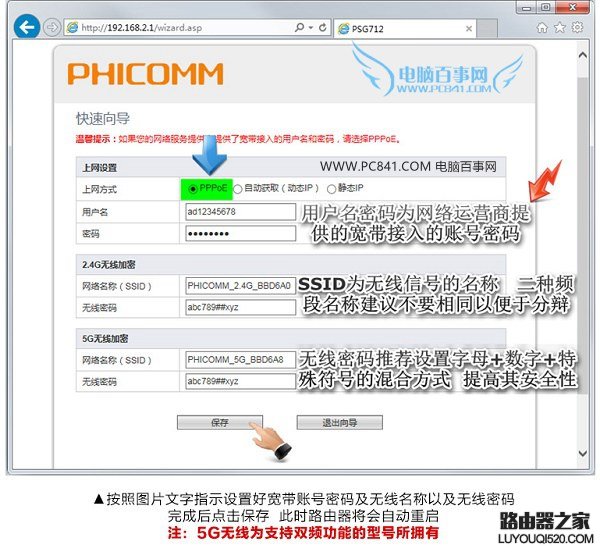Open the address bar dropdown arrow
600x552 pixels.
[311, 28]
